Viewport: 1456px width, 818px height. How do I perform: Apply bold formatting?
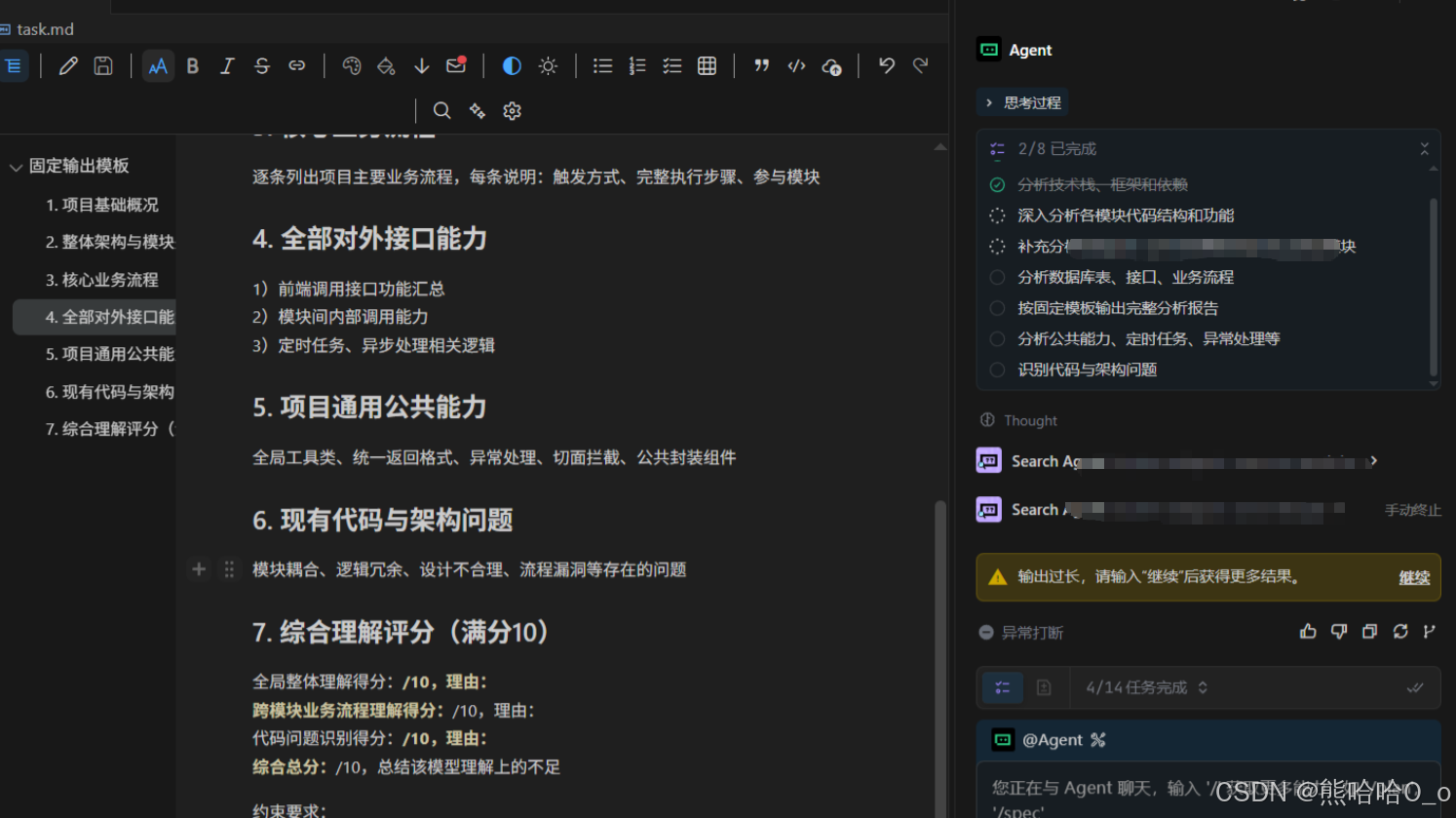point(192,66)
